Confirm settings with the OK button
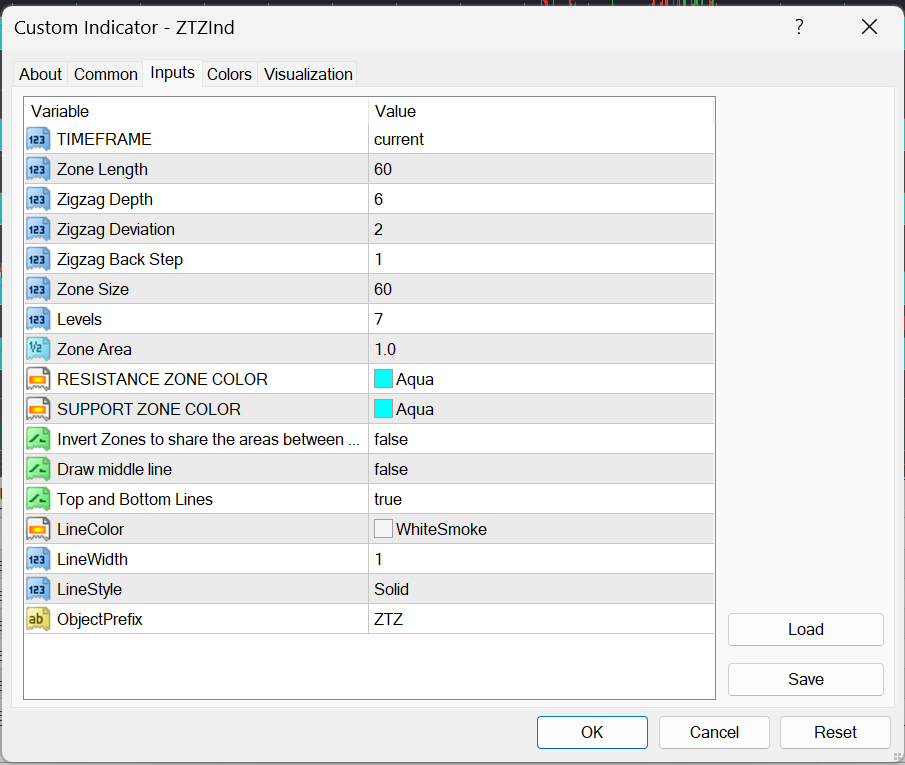The image size is (905, 765). (x=592, y=732)
